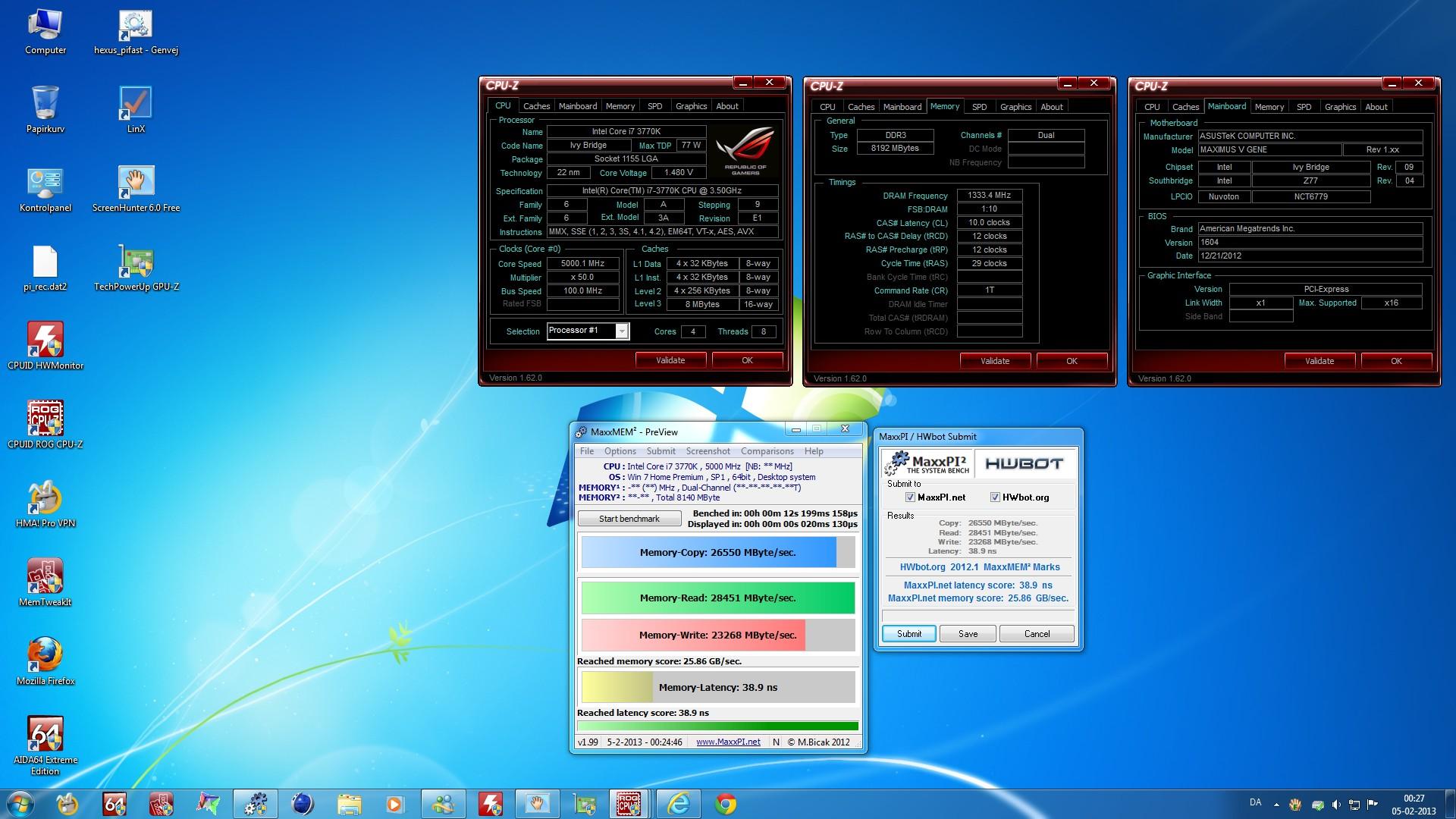Screen dimensions: 1456x819
Task: Open the MaxxMEM Screenshot menu
Action: [708, 451]
